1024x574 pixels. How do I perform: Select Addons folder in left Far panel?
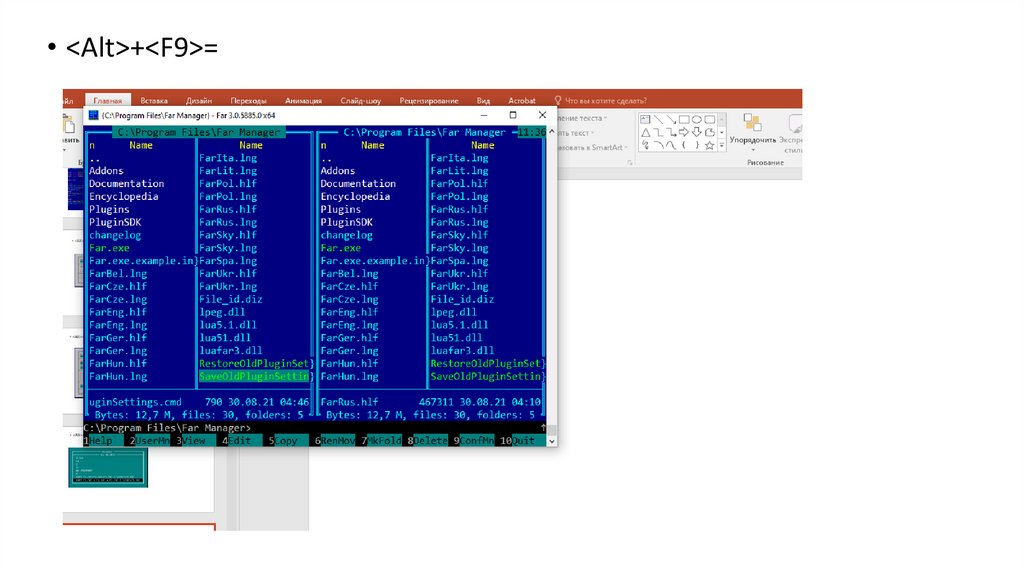point(106,170)
